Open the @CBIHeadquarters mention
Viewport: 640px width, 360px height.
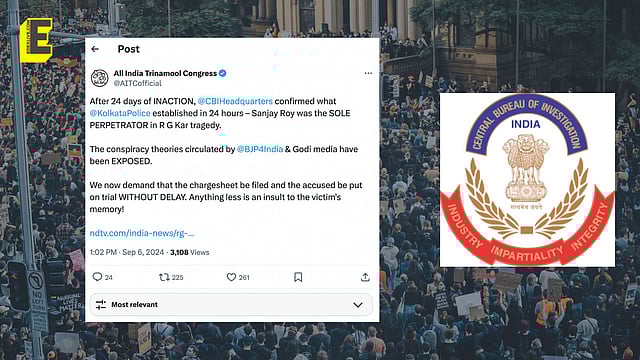[235, 101]
